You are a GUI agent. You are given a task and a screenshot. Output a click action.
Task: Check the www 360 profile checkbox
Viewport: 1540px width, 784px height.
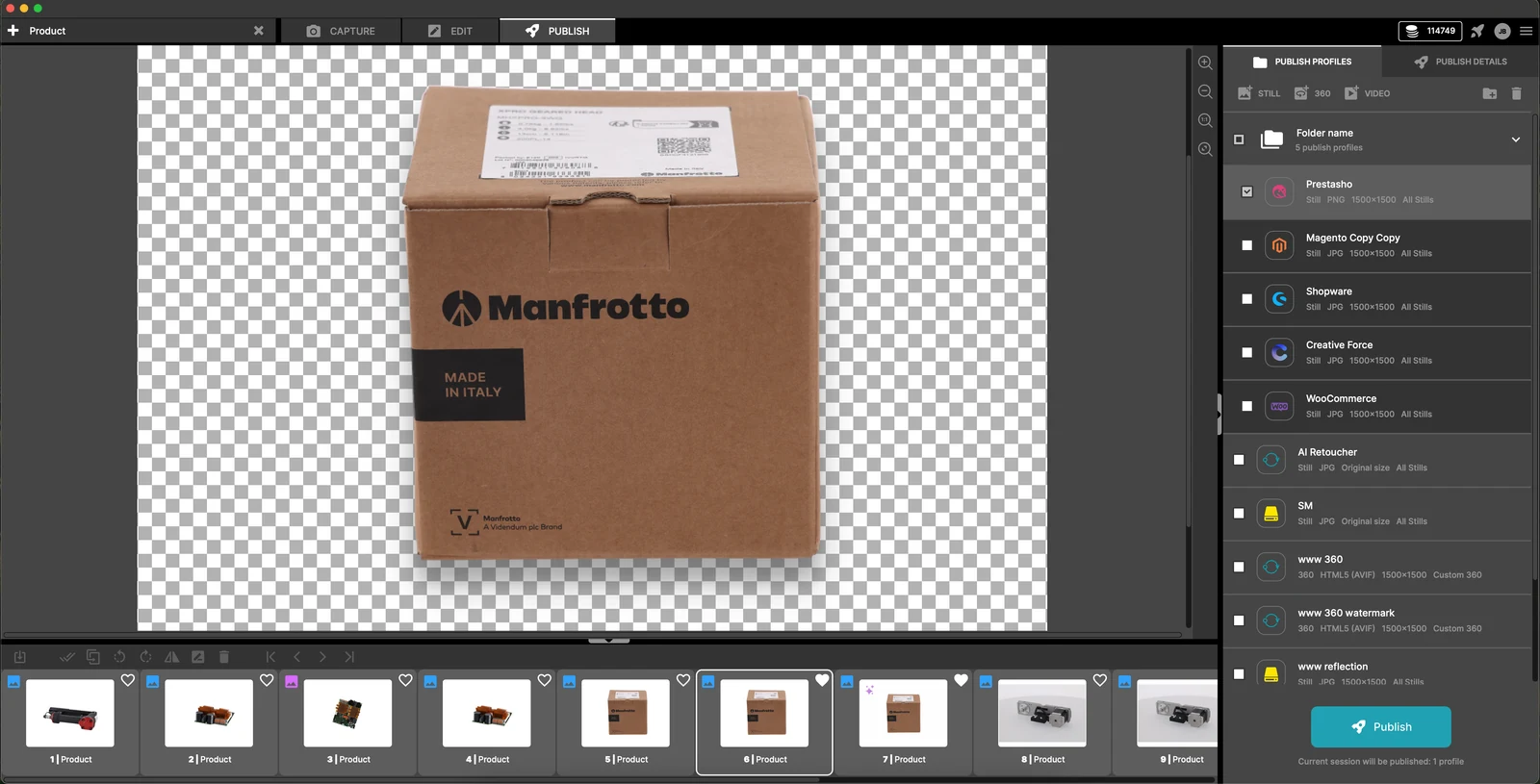[x=1239, y=568]
